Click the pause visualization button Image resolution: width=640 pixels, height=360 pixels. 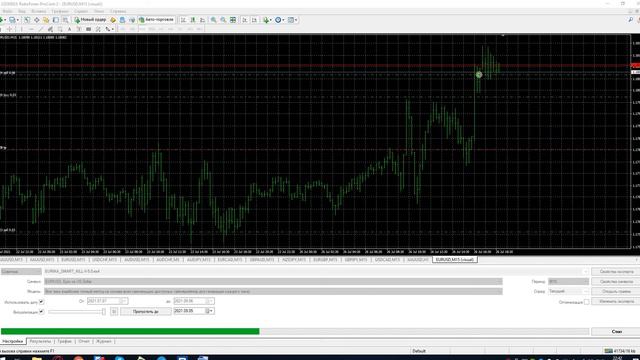click(x=114, y=311)
